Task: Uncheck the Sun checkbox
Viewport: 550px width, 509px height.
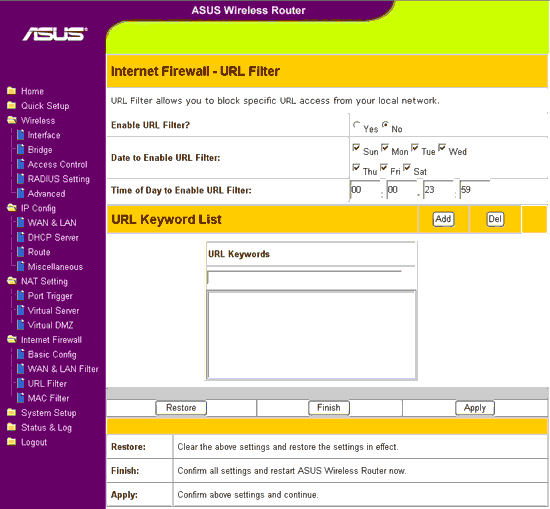Action: [356, 148]
